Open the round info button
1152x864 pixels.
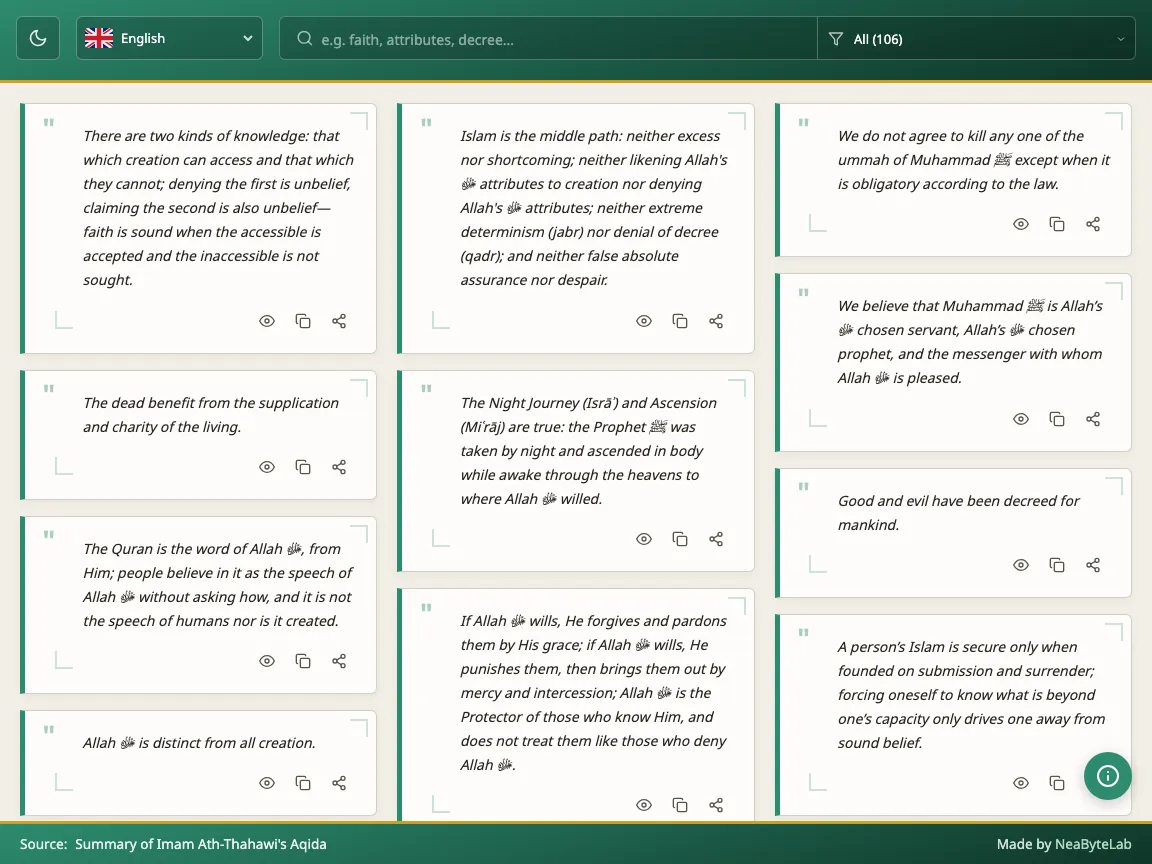click(x=1107, y=776)
